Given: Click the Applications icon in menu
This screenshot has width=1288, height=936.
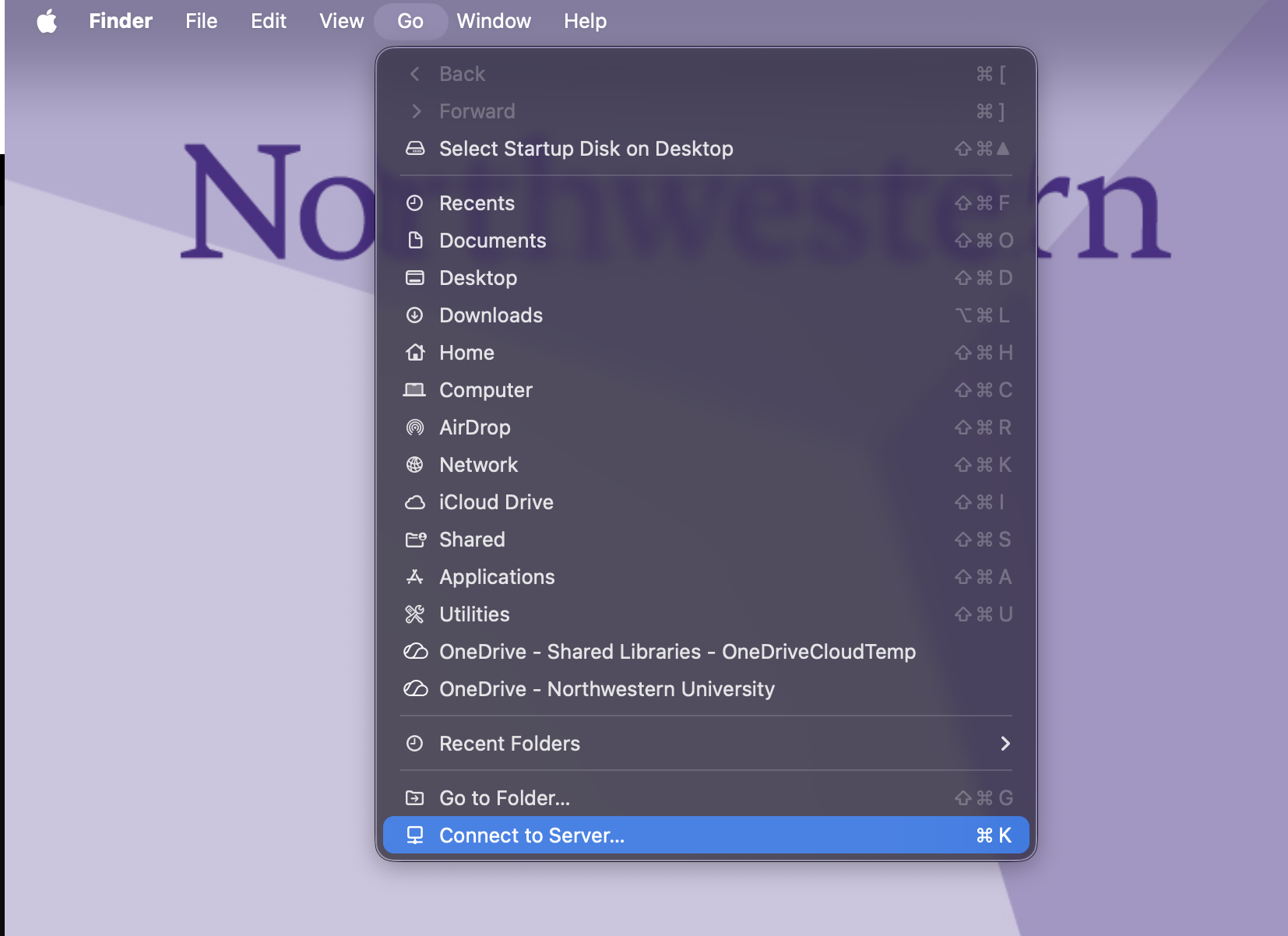Looking at the screenshot, I should point(415,577).
